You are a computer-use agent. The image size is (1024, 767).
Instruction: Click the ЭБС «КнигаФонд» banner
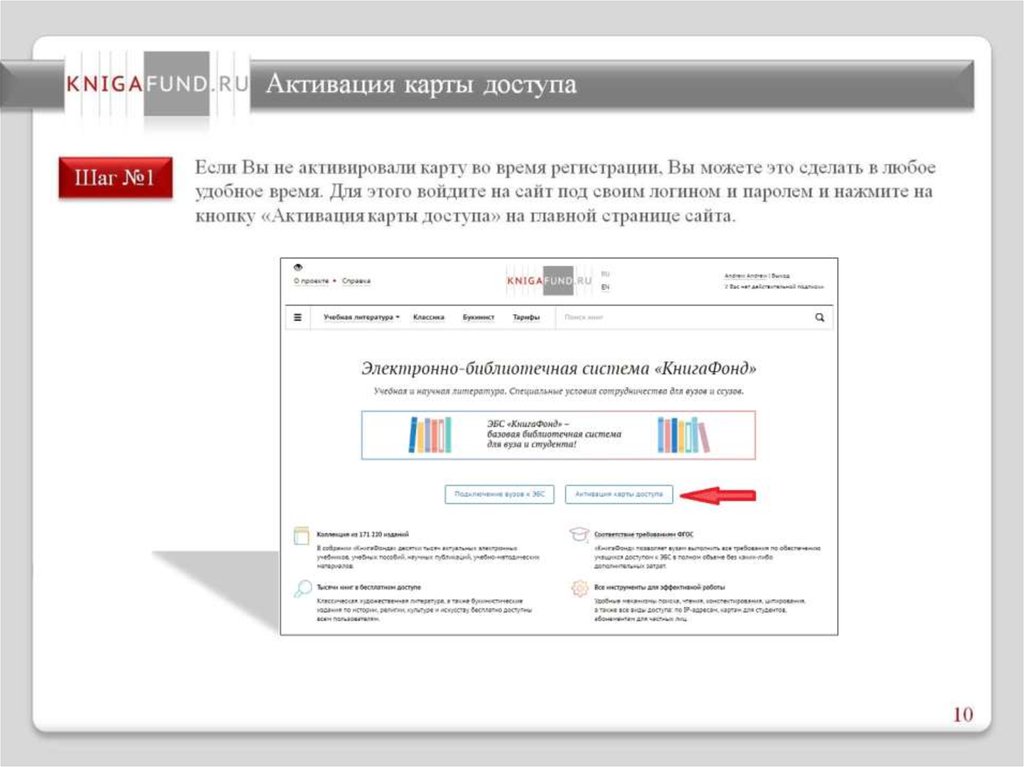pyautogui.click(x=558, y=435)
